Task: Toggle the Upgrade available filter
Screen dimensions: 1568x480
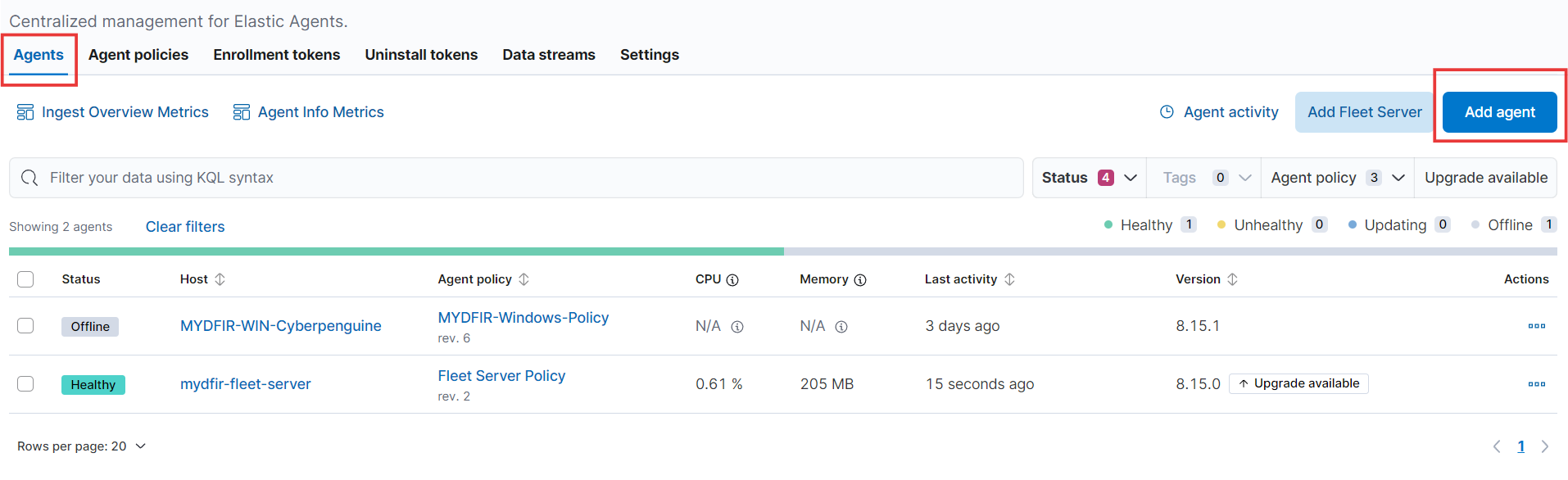Action: 1486,178
